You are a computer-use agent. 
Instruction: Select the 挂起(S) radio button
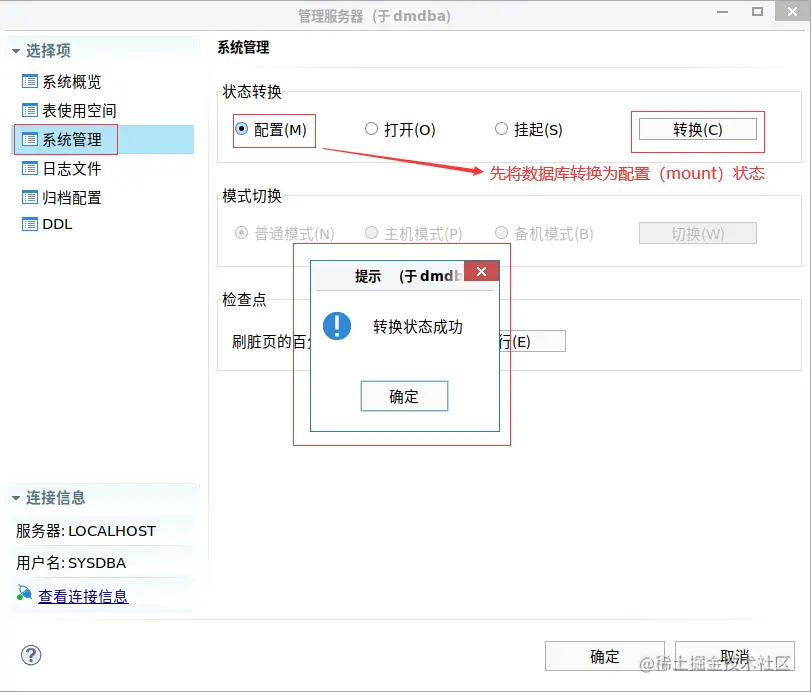(501, 129)
